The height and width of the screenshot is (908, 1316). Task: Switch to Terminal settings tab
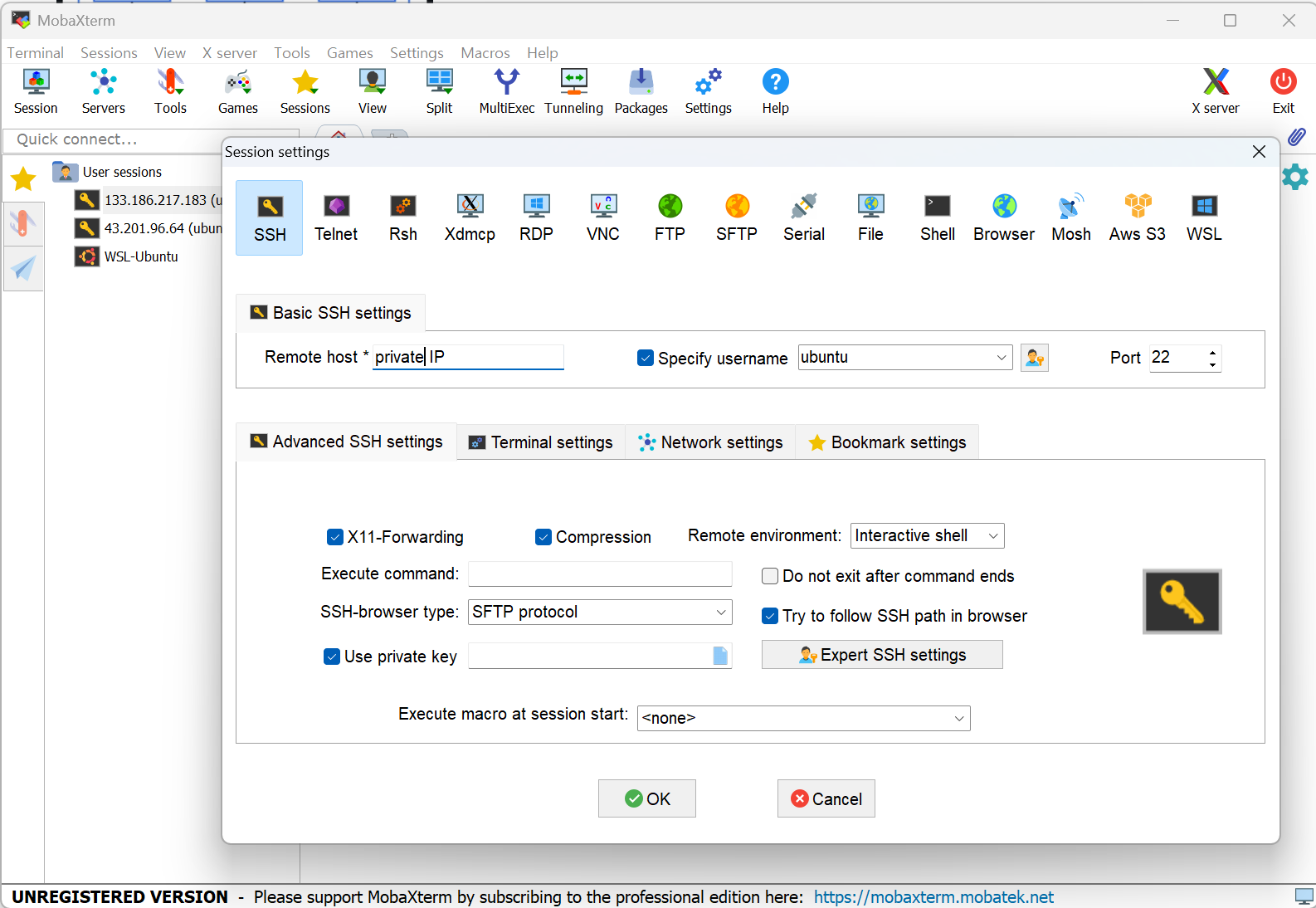tap(541, 442)
